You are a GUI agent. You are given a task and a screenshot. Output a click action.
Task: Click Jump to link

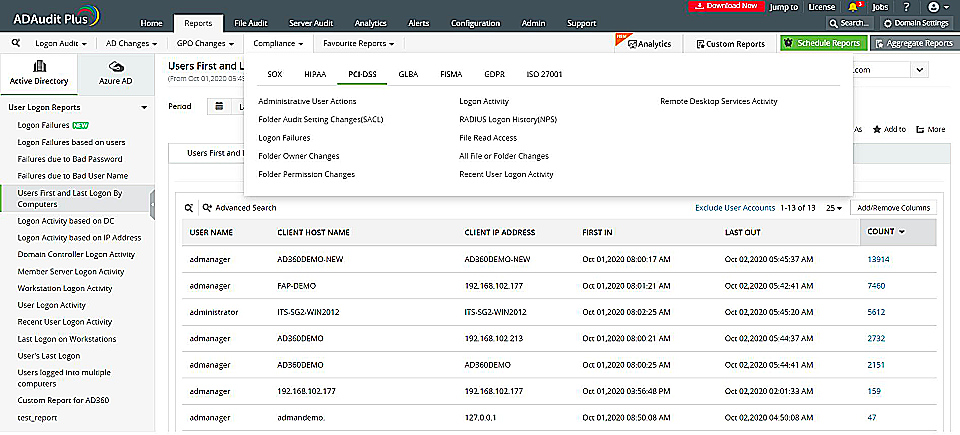784,7
